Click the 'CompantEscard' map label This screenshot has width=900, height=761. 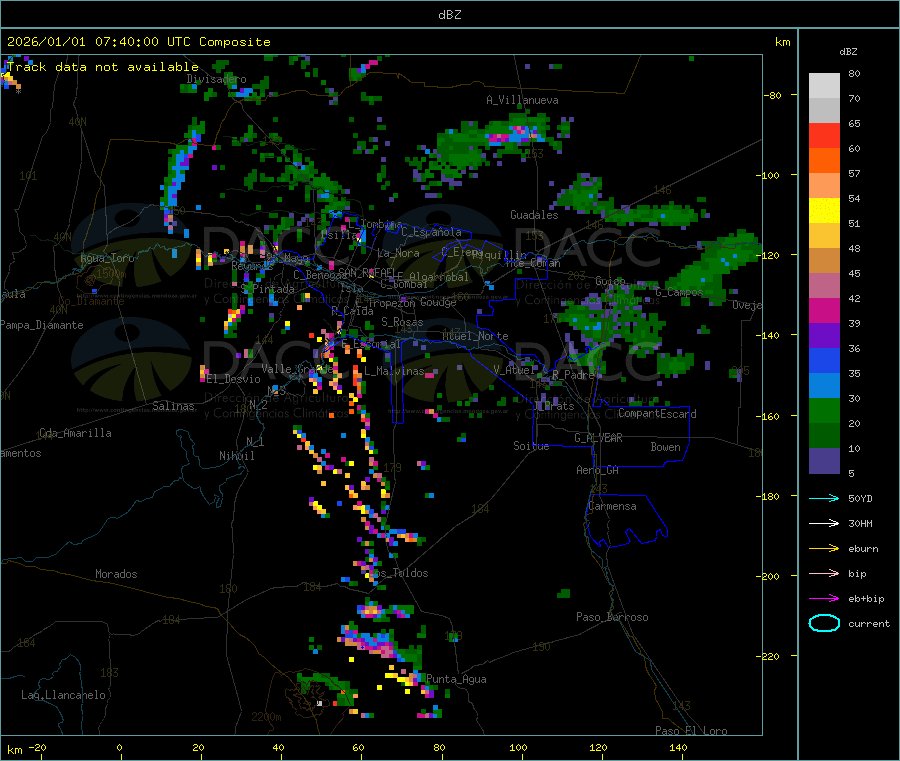(657, 414)
